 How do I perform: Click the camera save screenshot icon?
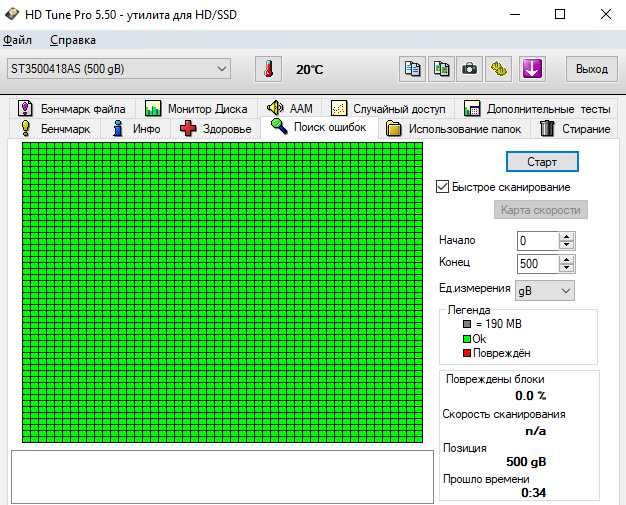coord(470,69)
